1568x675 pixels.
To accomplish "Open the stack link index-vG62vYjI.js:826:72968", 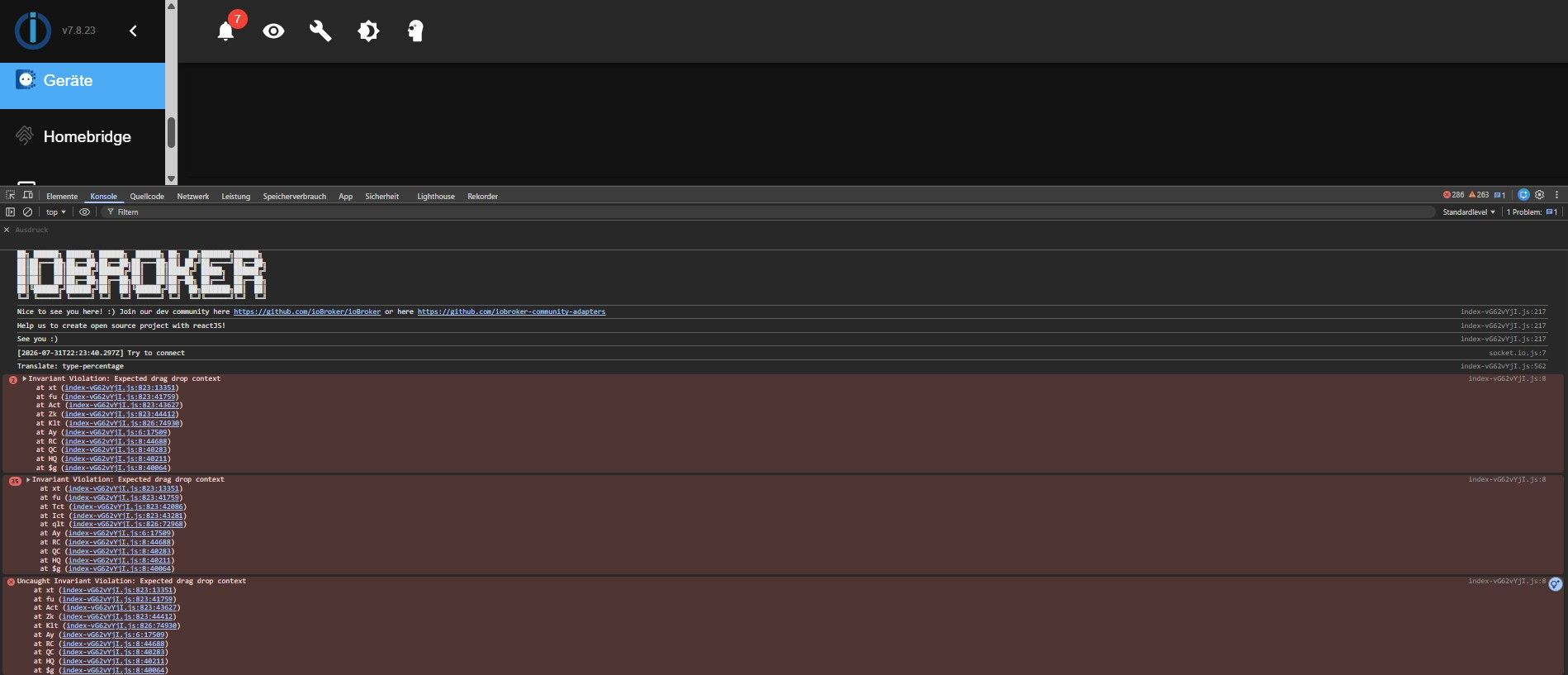I will pos(128,524).
